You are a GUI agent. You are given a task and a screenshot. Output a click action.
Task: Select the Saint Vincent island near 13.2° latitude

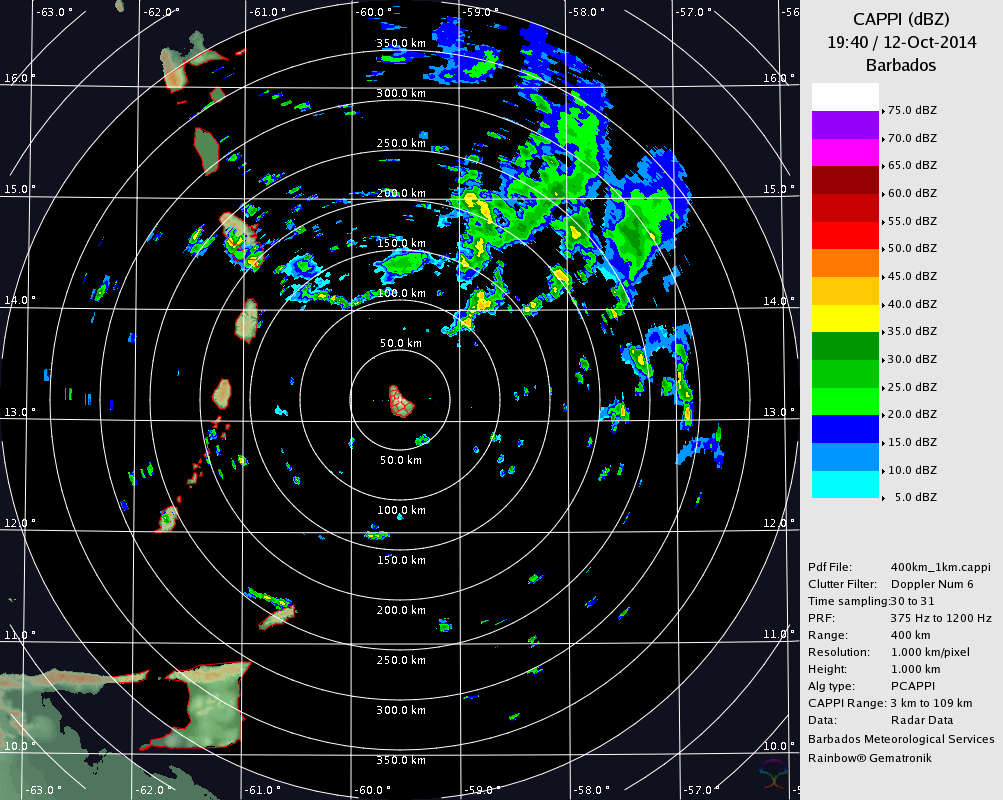(221, 394)
